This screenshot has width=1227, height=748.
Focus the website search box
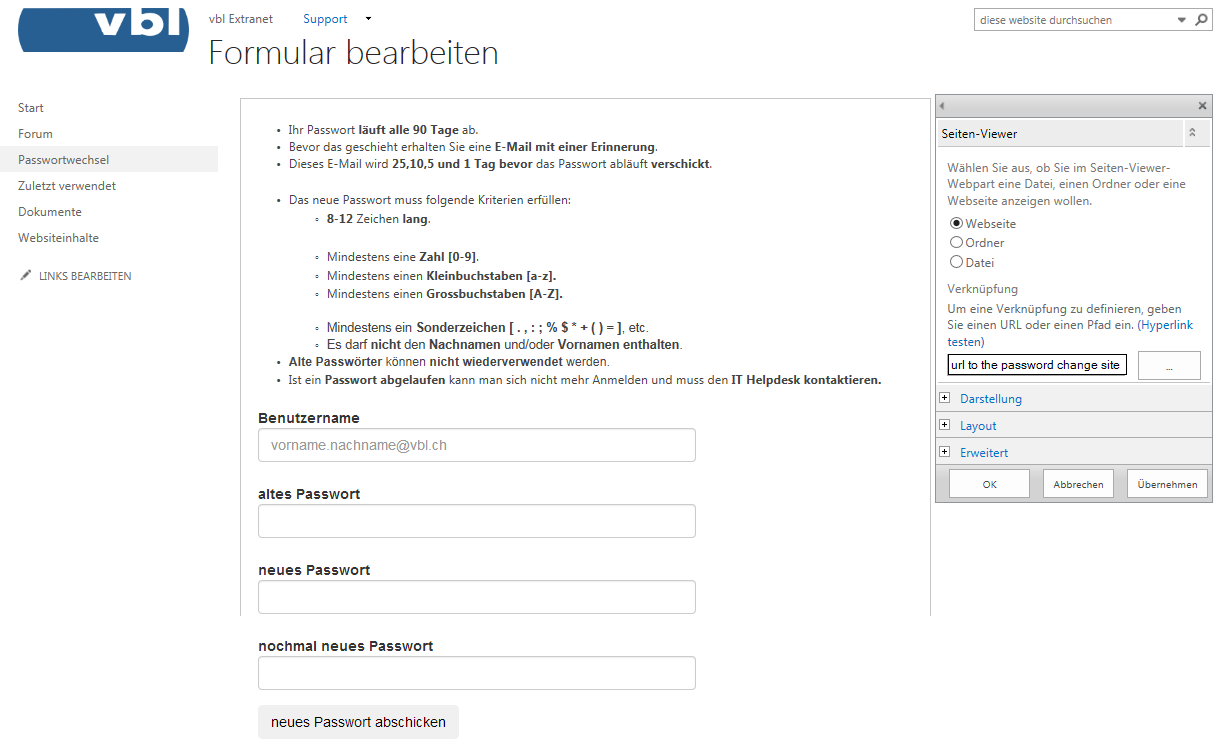(x=1073, y=20)
